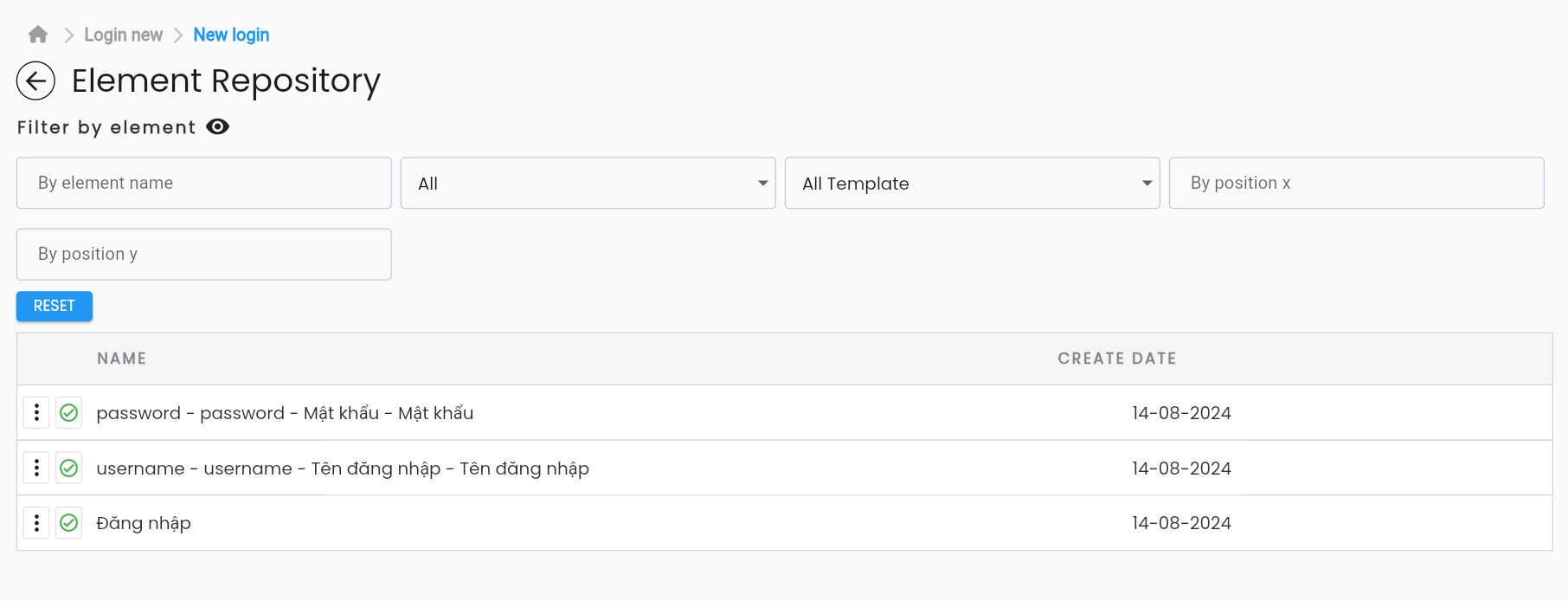The width and height of the screenshot is (1568, 601).
Task: Toggle the filter visibility eye icon
Action: 217,127
